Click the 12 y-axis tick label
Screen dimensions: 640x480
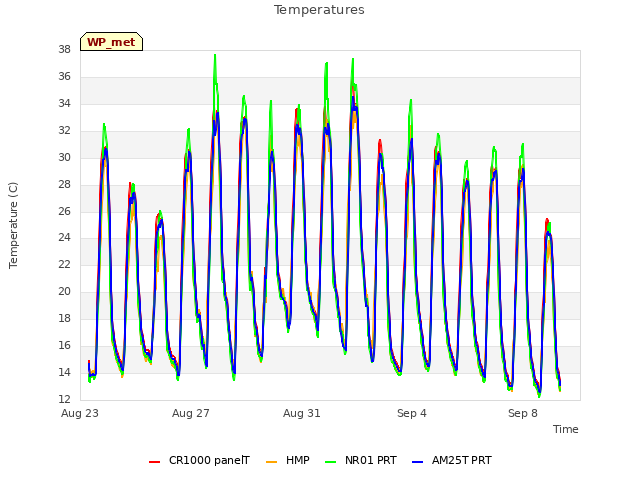64,400
